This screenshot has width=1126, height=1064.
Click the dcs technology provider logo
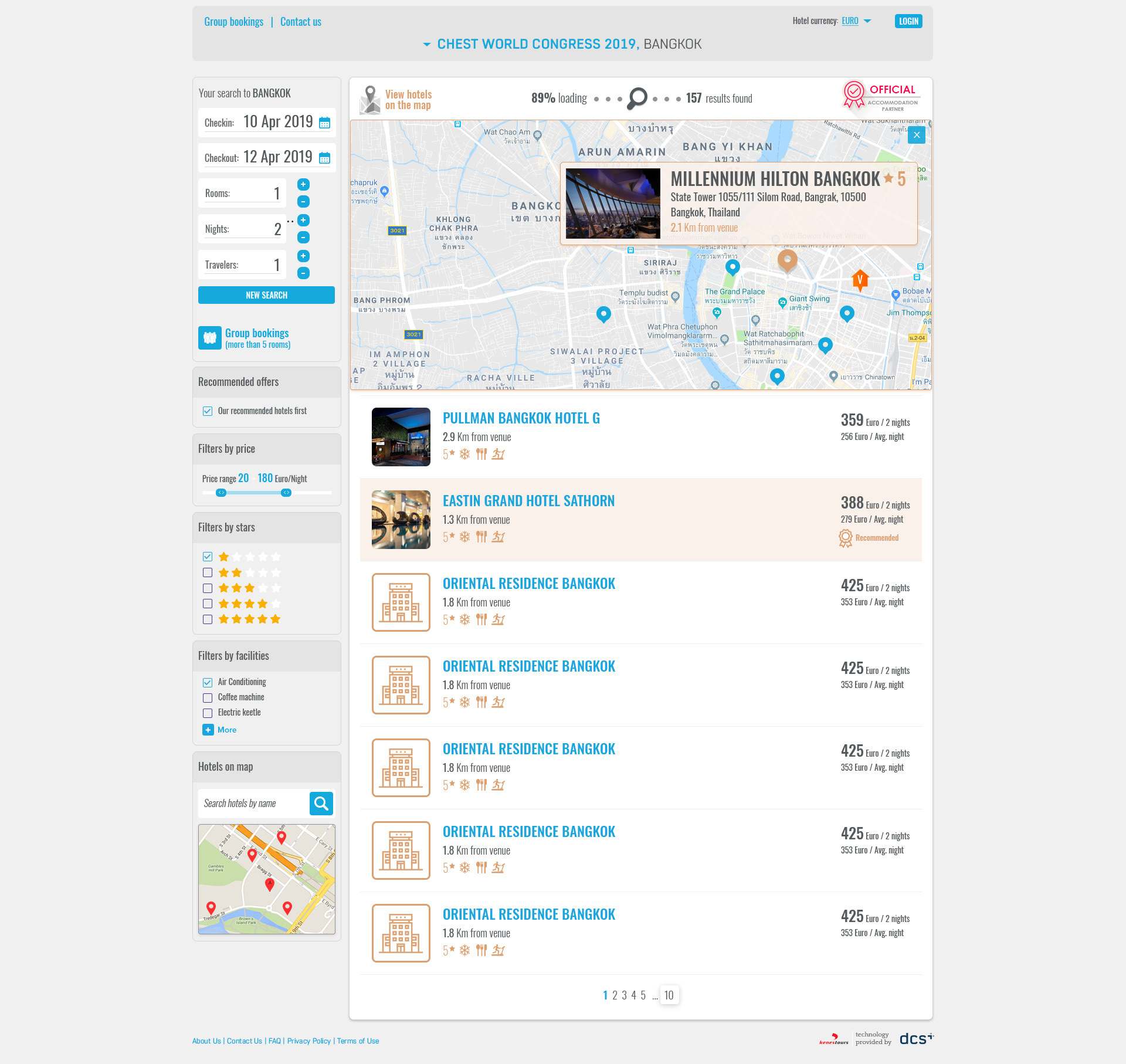point(916,1039)
